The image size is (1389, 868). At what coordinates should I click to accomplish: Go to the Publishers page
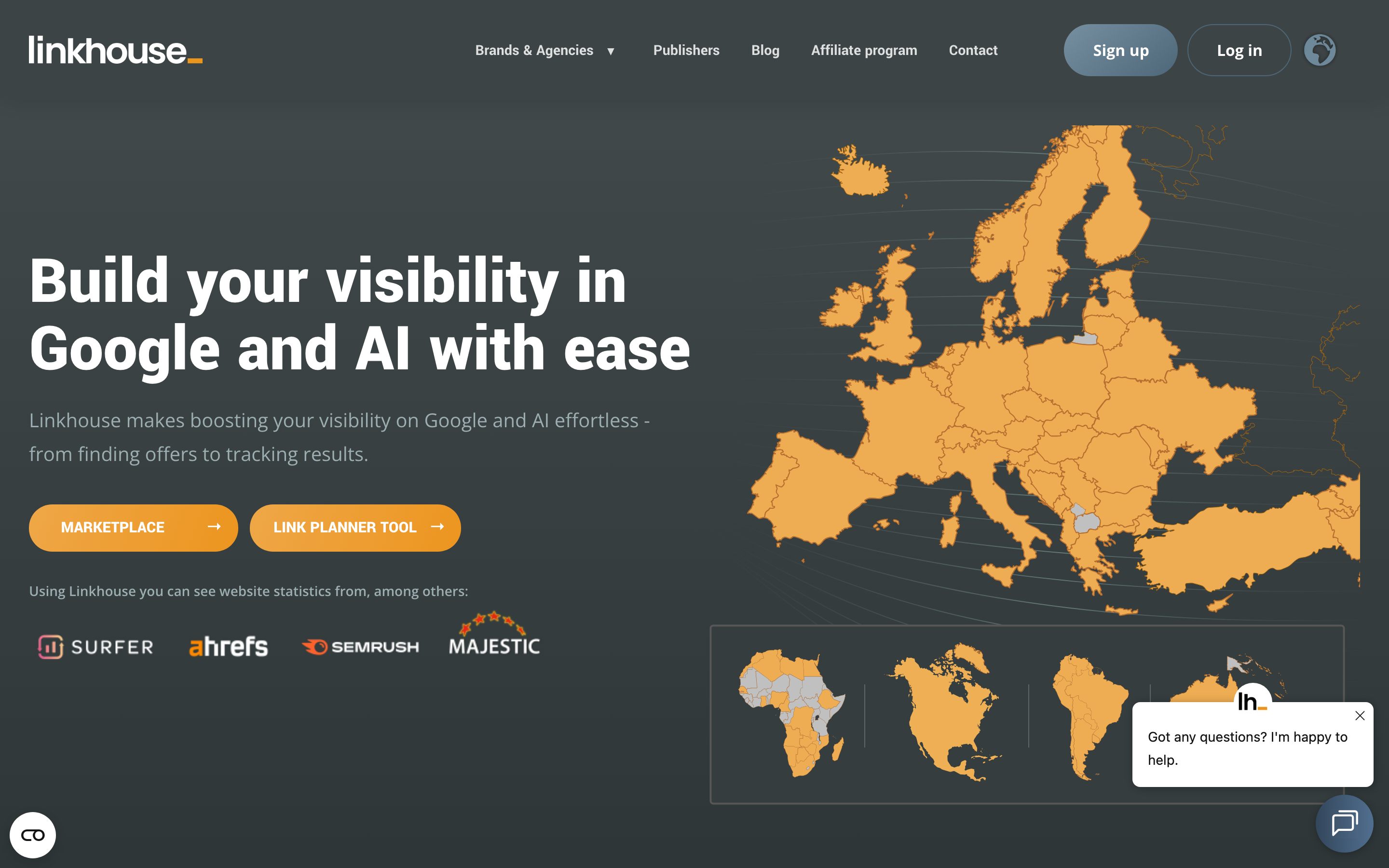(686, 51)
